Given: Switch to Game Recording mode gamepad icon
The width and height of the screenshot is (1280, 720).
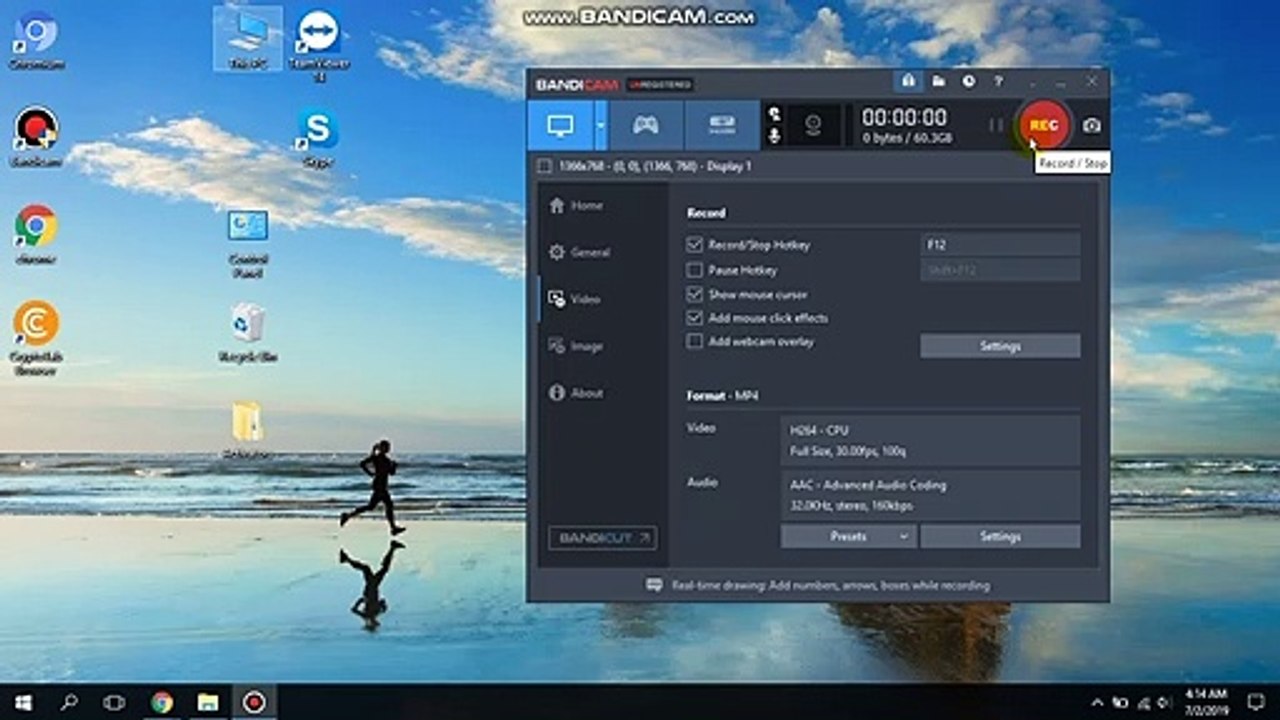Looking at the screenshot, I should coord(646,126).
